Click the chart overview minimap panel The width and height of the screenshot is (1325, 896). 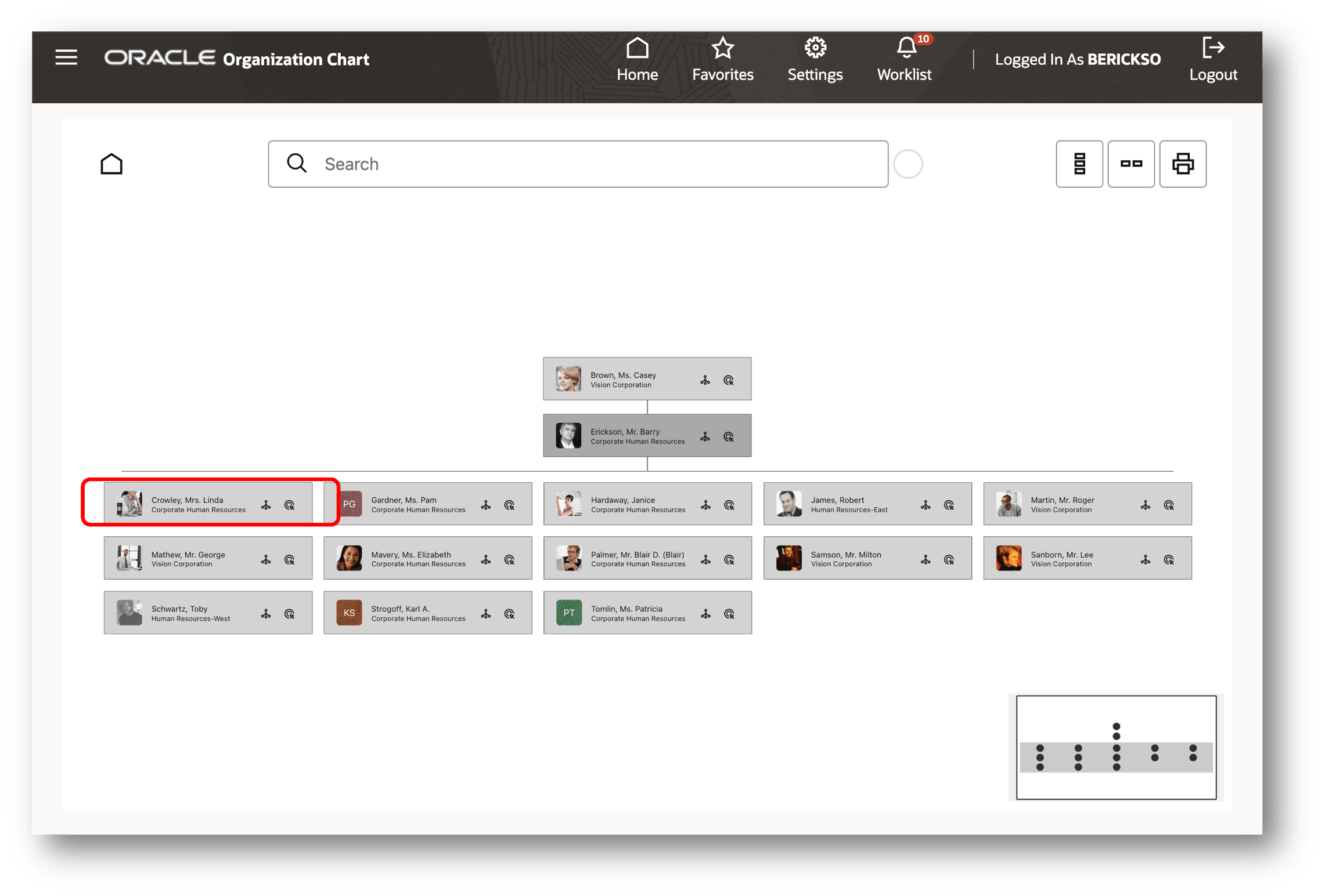tap(1115, 747)
